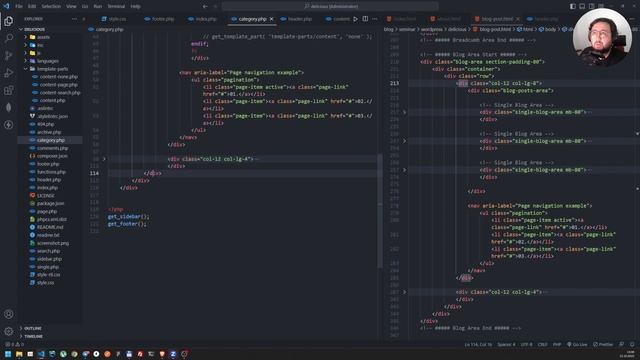Open the Extensions view
Screen dimensions: 640x360
[8, 90]
